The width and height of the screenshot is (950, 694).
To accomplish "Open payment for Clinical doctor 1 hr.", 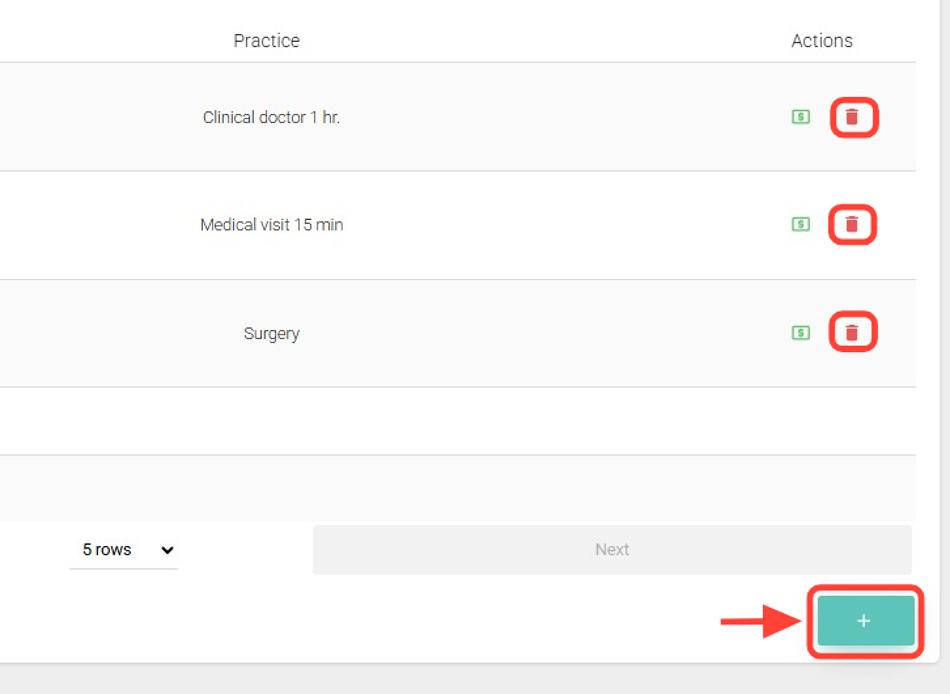I will 801,117.
